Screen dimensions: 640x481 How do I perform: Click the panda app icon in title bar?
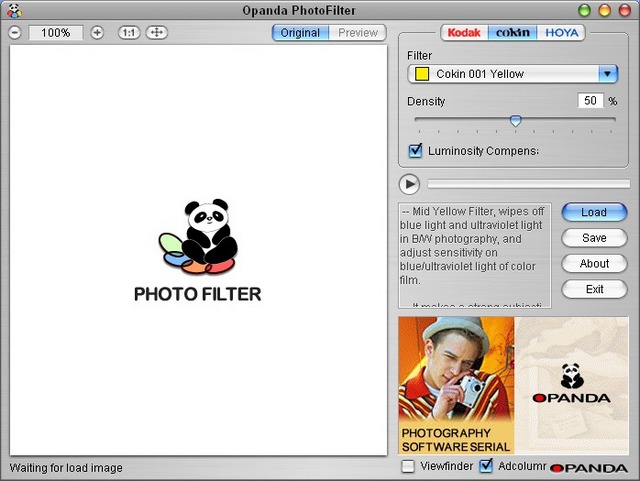[x=15, y=11]
